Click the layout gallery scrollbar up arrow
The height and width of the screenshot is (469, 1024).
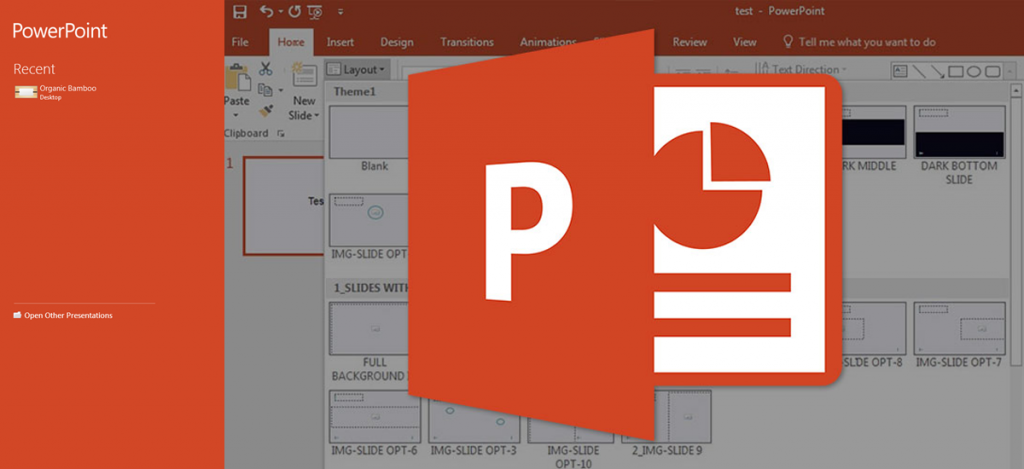coord(1016,90)
